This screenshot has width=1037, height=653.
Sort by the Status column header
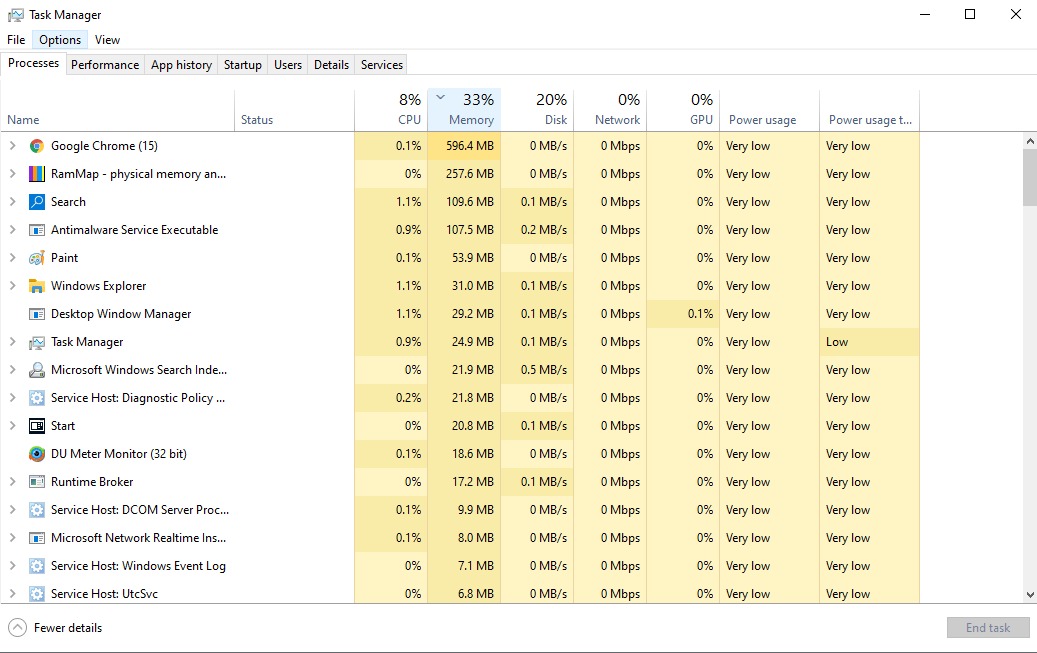tap(294, 110)
